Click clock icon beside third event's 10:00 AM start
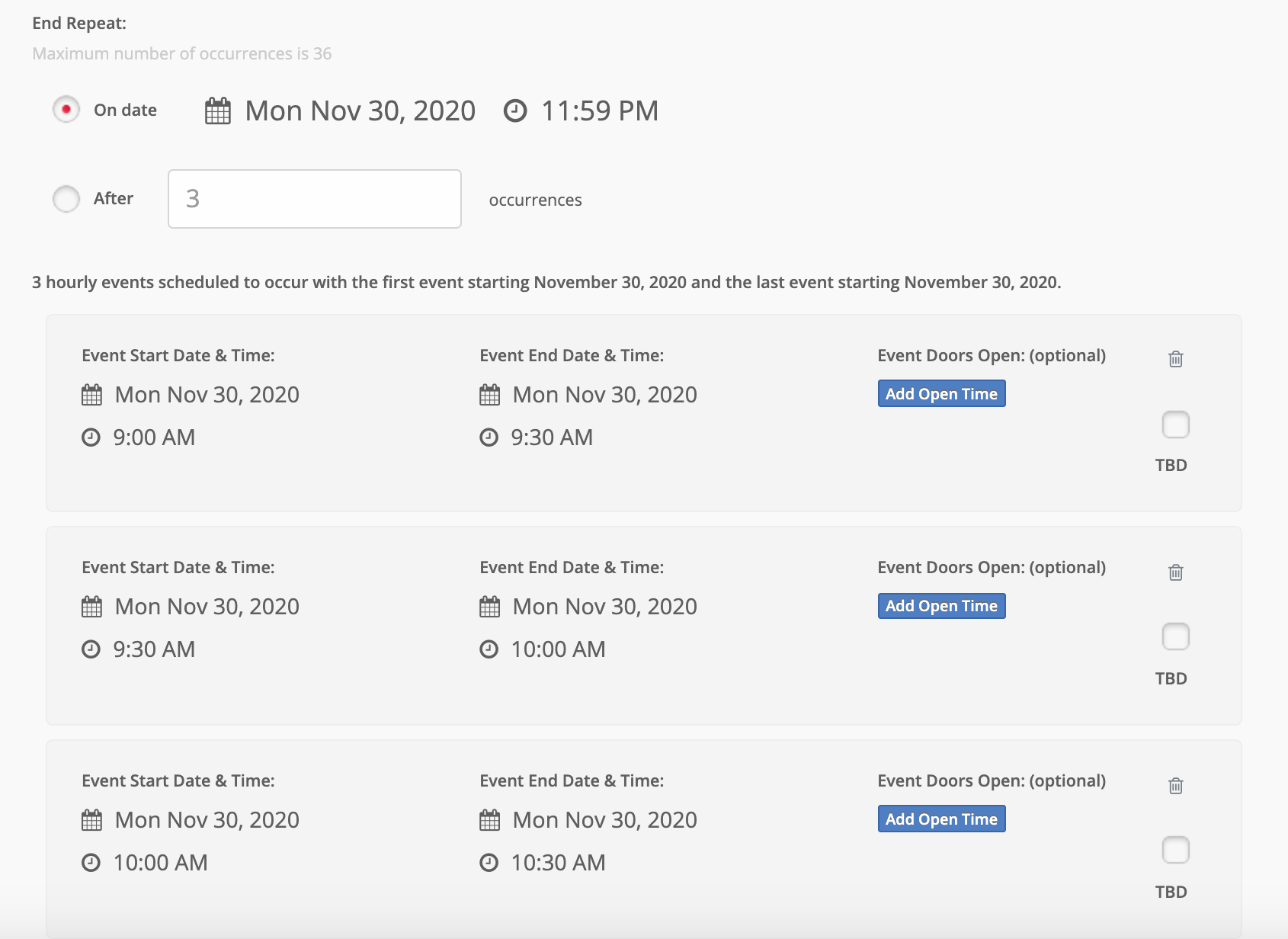The width and height of the screenshot is (1288, 939). (91, 863)
